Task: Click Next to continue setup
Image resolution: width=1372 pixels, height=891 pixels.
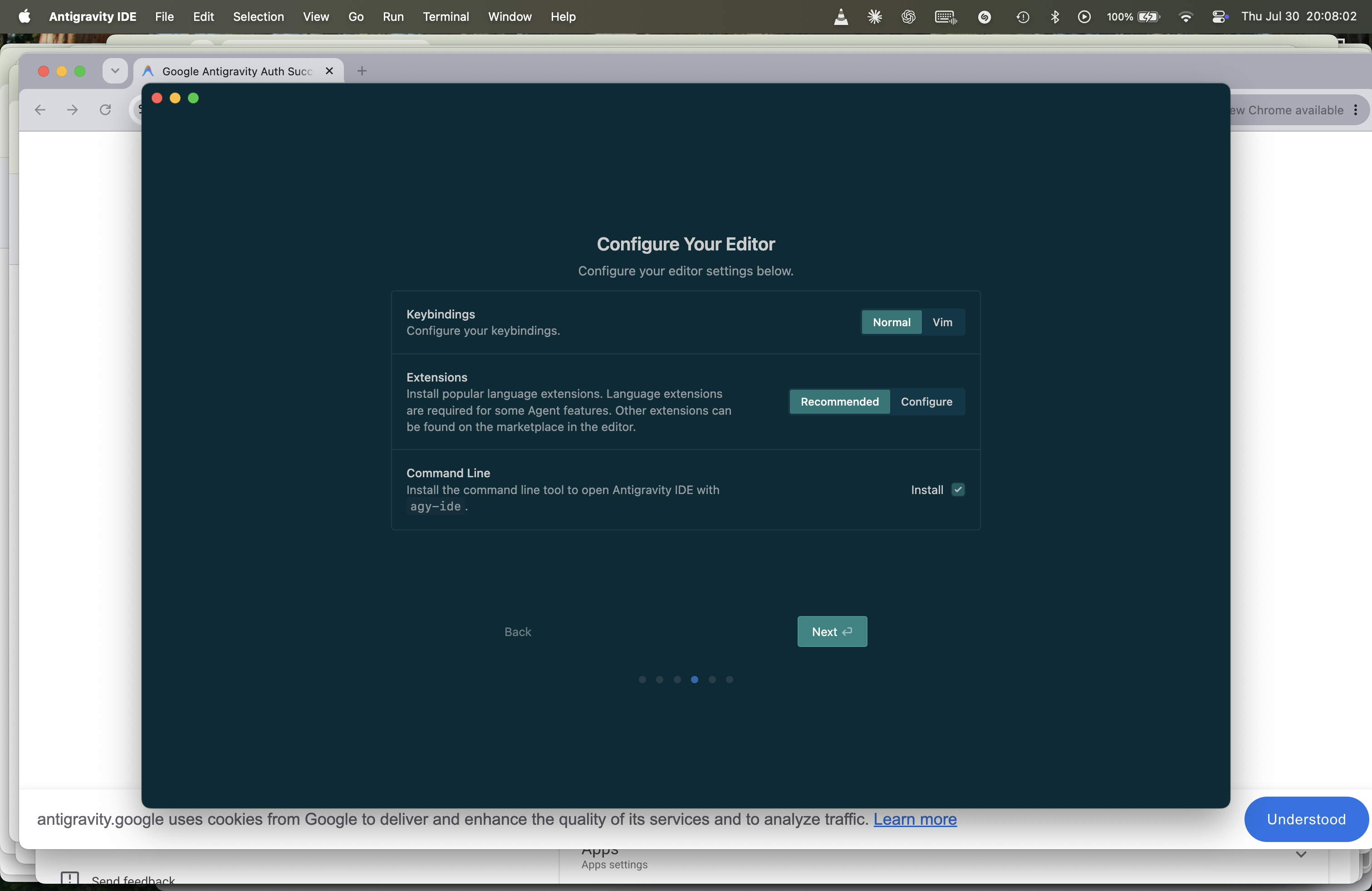Action: point(832,632)
